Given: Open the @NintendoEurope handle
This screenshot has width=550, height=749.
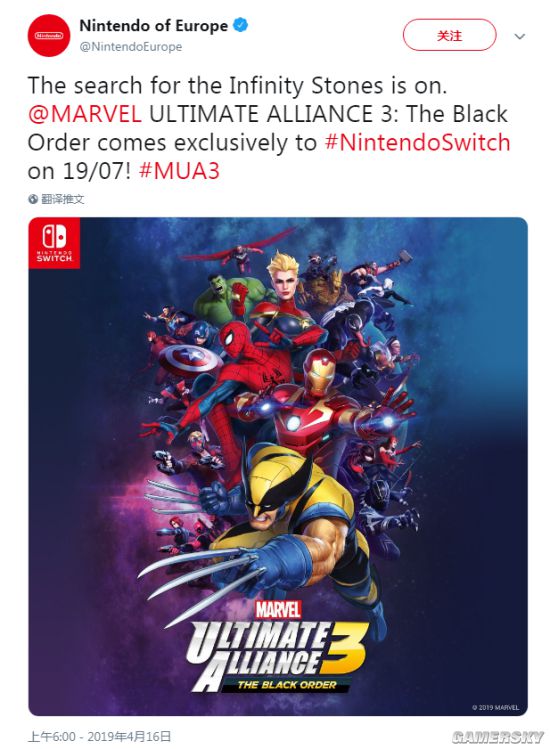Looking at the screenshot, I should tap(130, 47).
